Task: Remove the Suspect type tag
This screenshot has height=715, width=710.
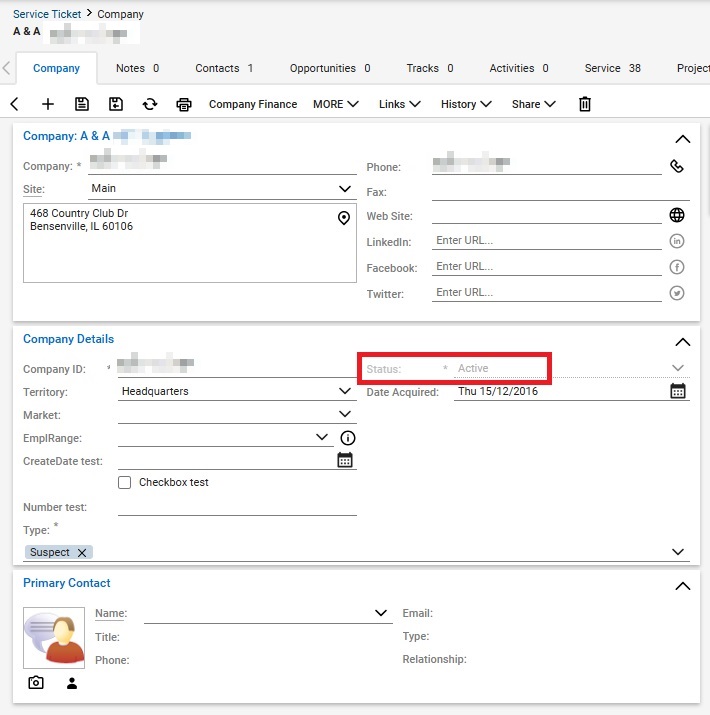Action: [82, 552]
